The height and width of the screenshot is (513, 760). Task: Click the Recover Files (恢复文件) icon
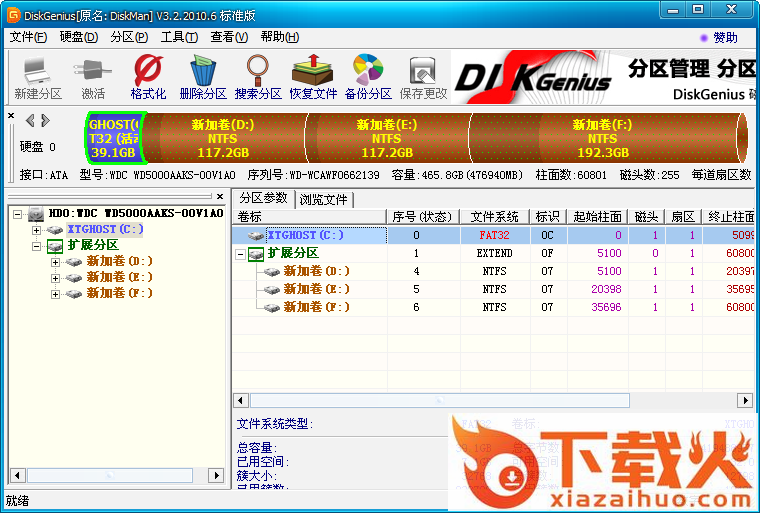[313, 78]
